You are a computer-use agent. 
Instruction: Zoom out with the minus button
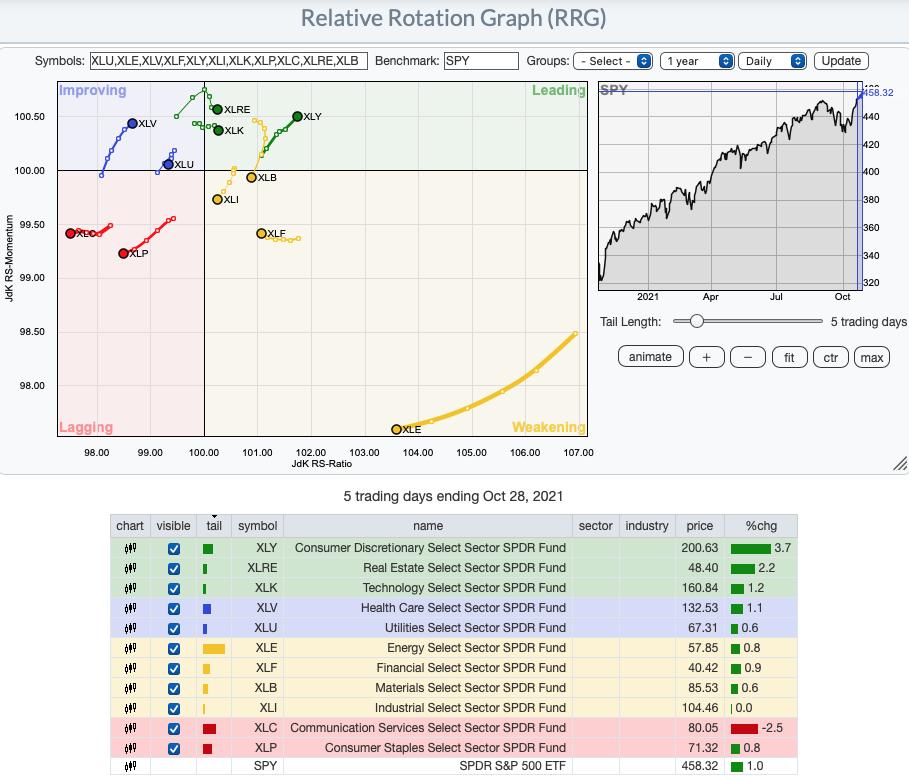point(748,357)
